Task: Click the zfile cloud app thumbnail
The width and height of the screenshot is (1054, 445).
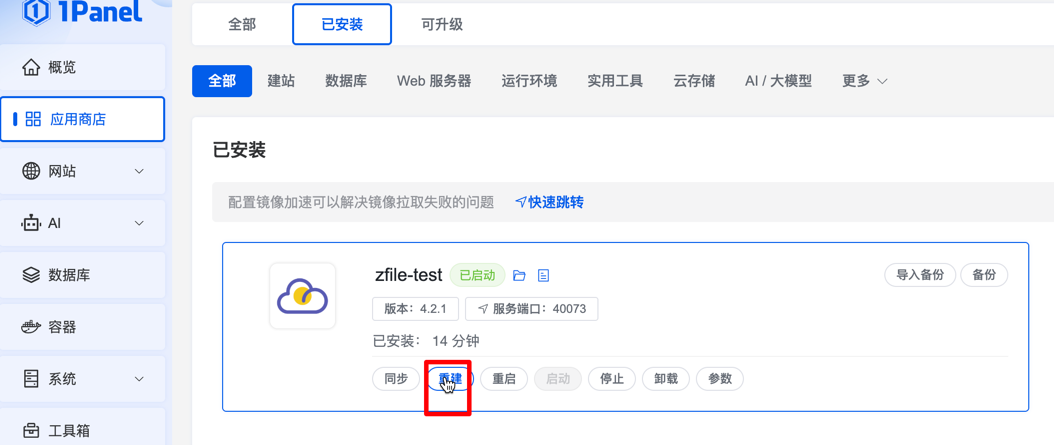Action: pyautogui.click(x=302, y=296)
